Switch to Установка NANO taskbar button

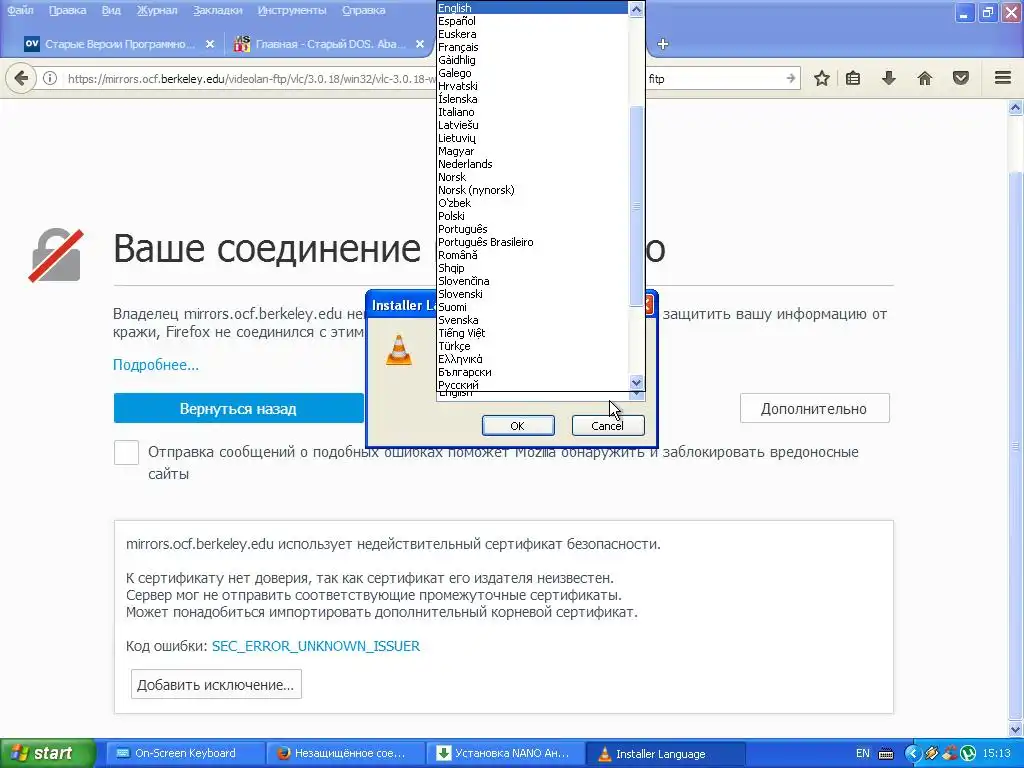pyautogui.click(x=505, y=754)
